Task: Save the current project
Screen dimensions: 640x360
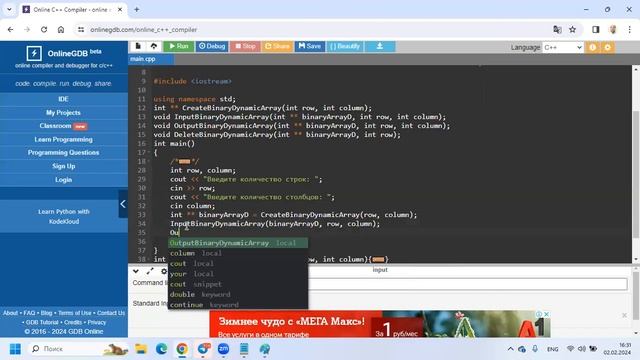Action: 309,47
